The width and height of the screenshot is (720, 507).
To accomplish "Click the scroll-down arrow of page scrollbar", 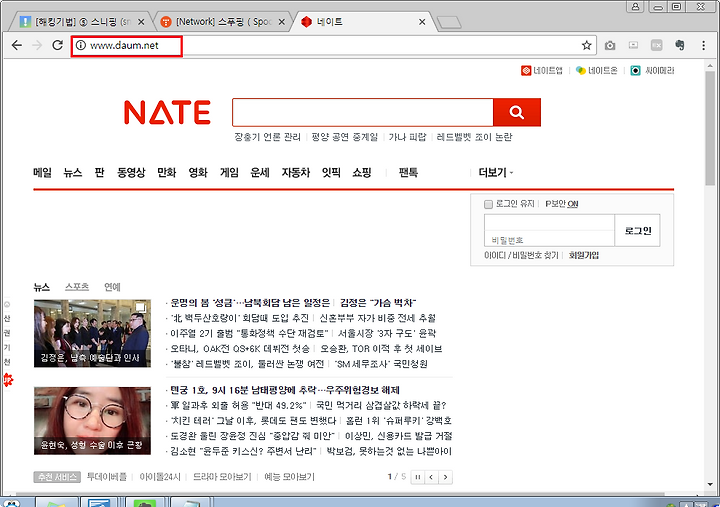I will 710,484.
